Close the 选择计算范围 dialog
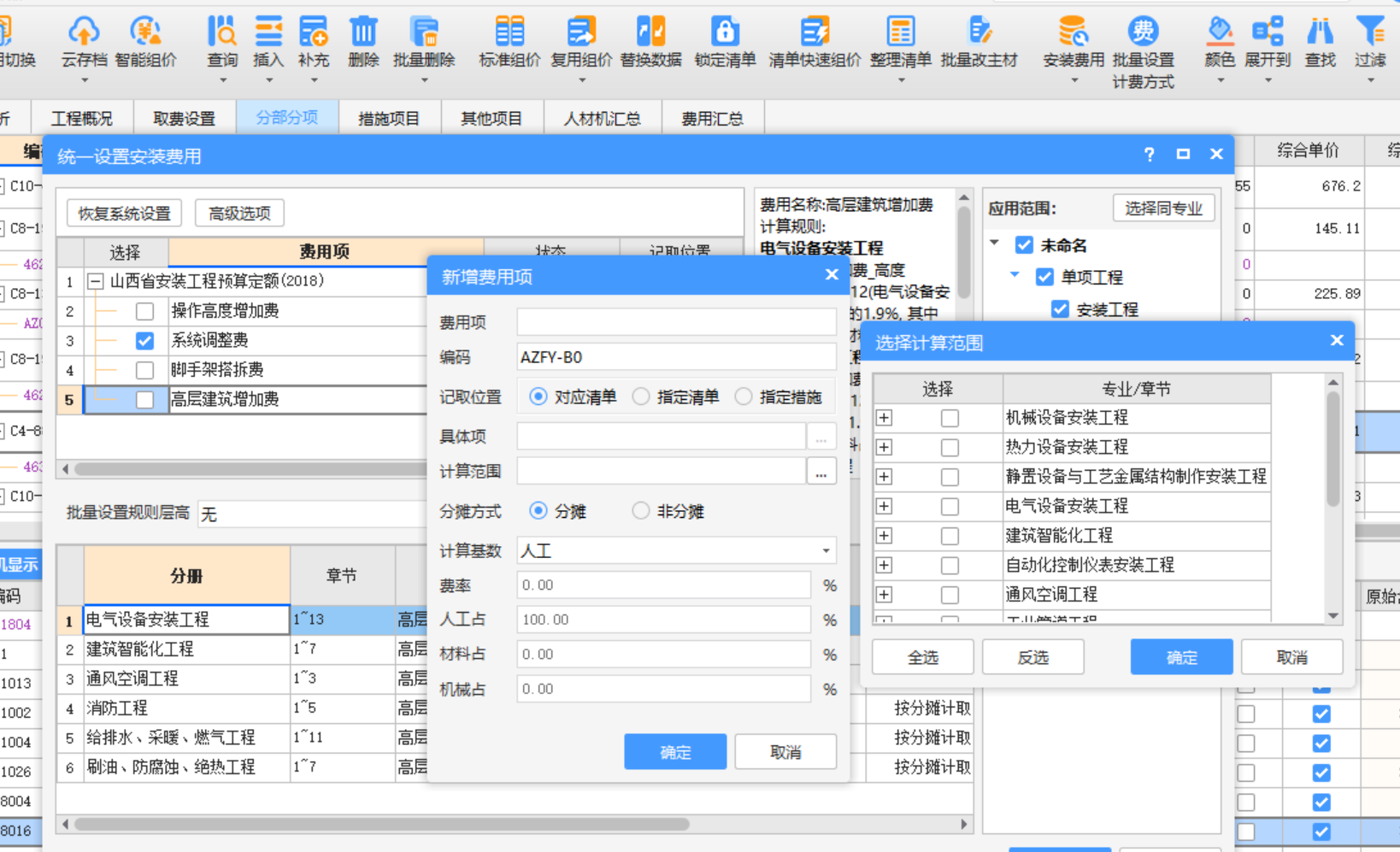 pos(1337,340)
